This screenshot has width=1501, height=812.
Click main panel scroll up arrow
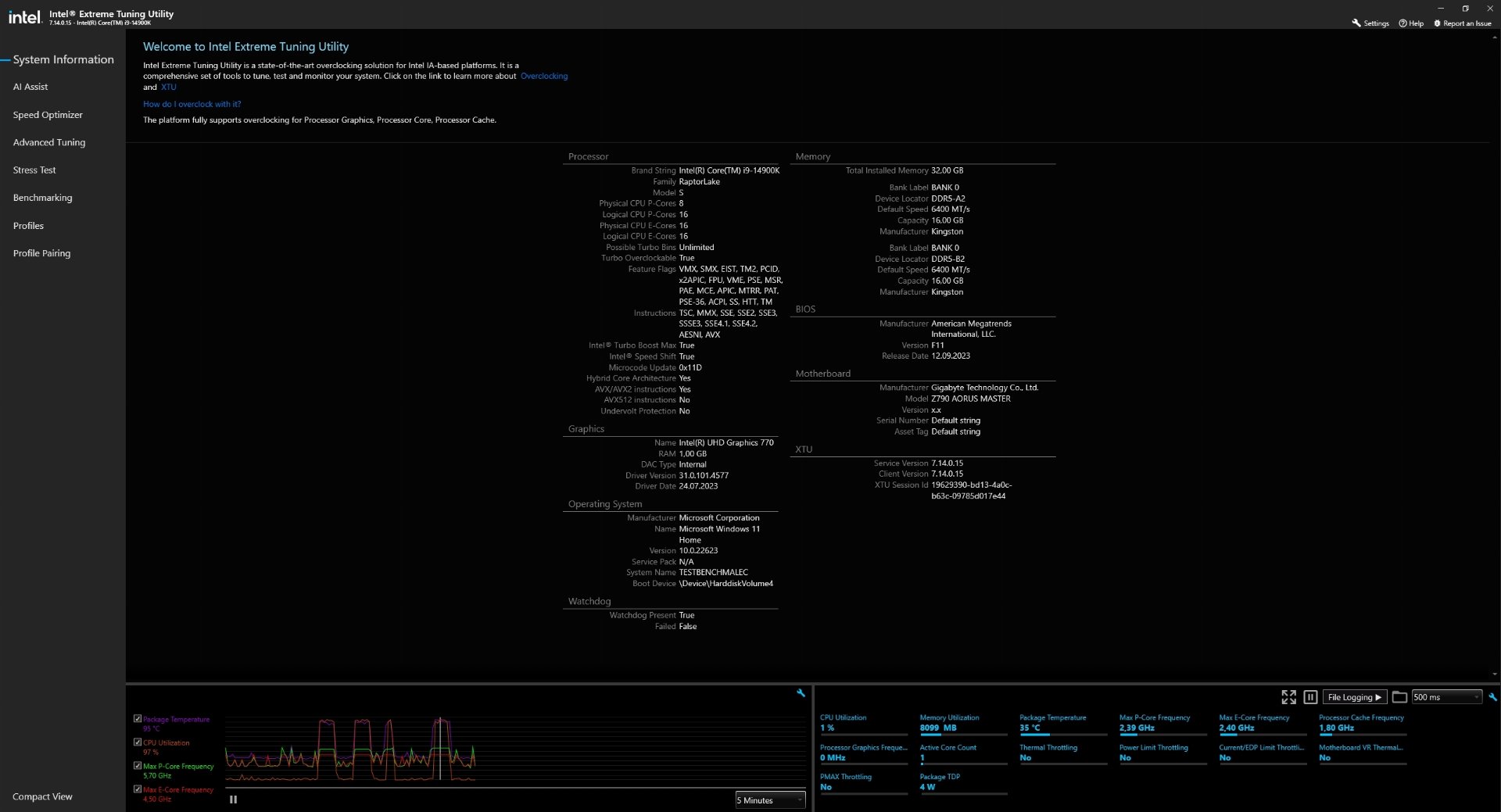pos(1495,37)
